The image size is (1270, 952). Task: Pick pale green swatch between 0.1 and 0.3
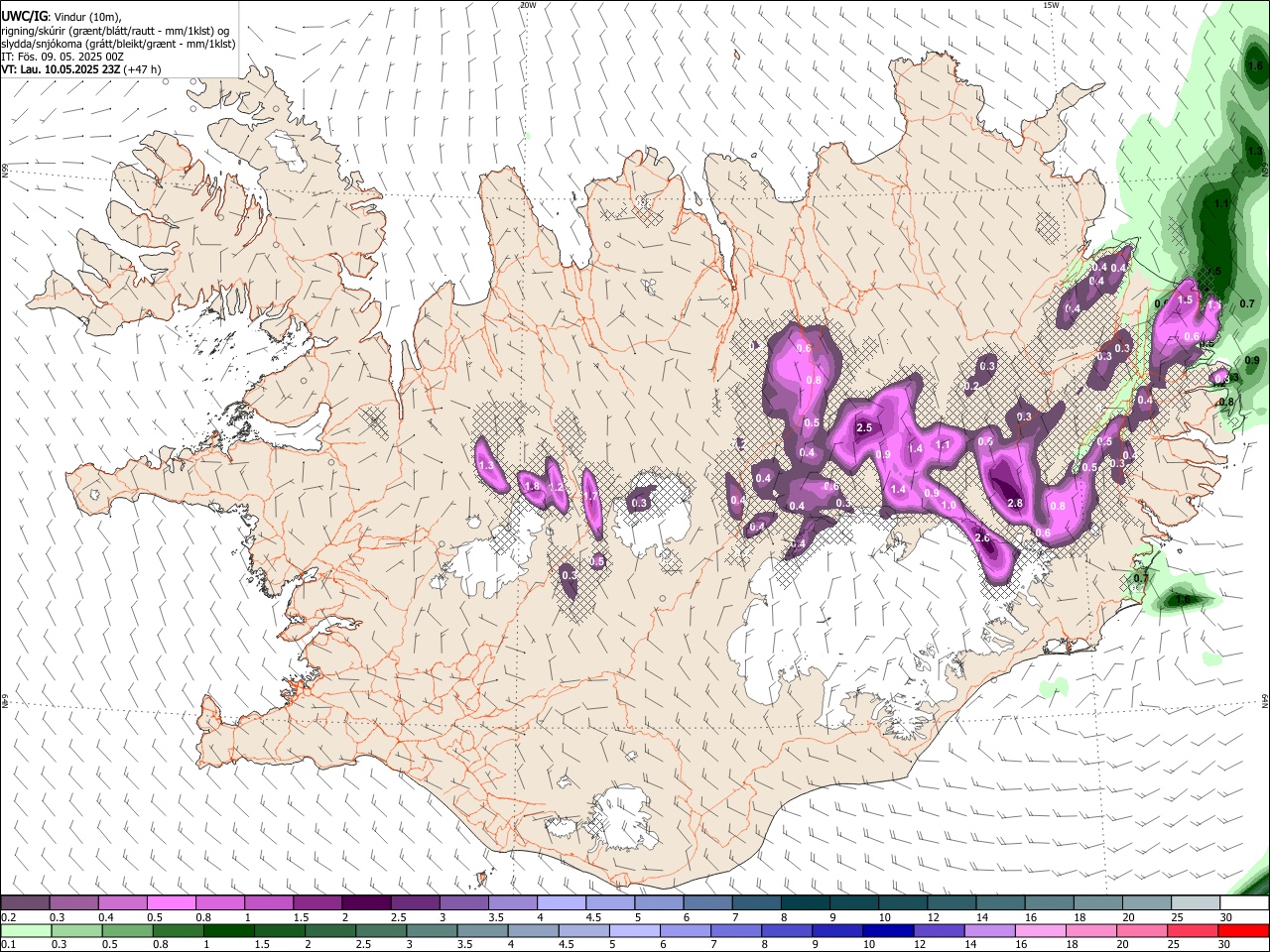pos(26,931)
